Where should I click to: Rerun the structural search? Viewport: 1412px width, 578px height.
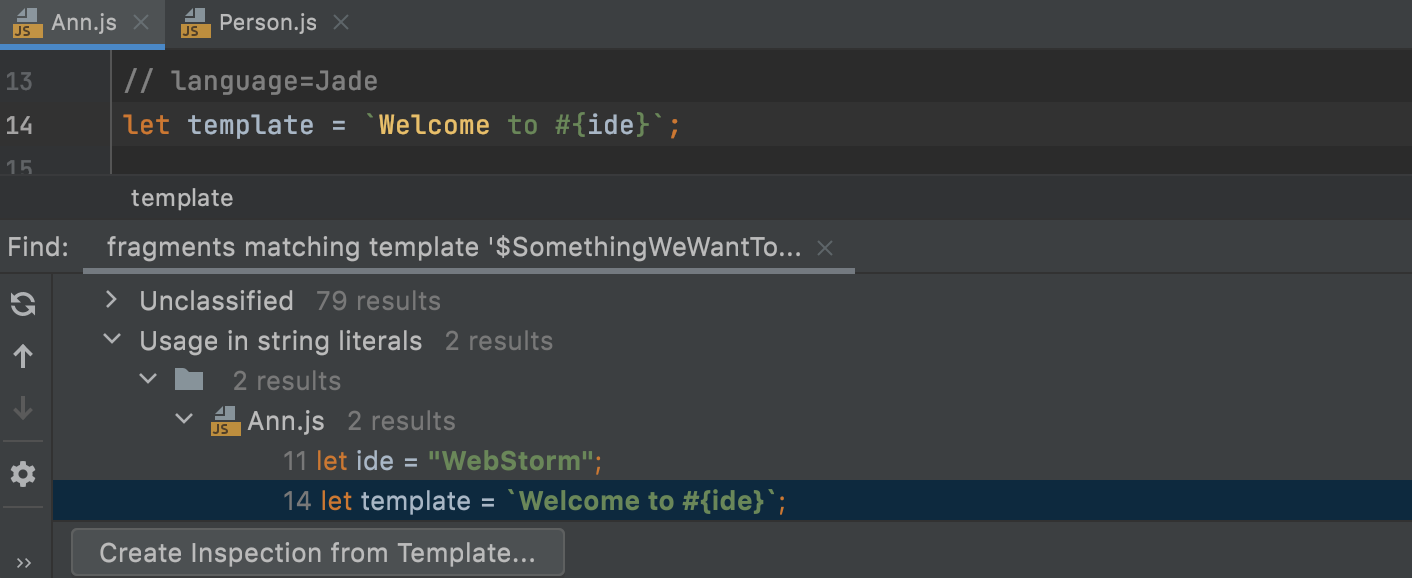click(x=22, y=303)
